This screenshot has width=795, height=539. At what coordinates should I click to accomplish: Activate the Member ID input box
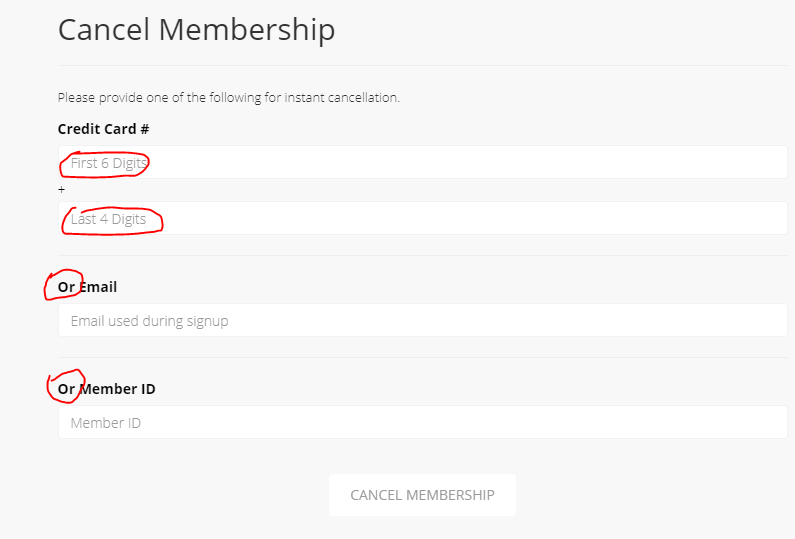click(423, 422)
